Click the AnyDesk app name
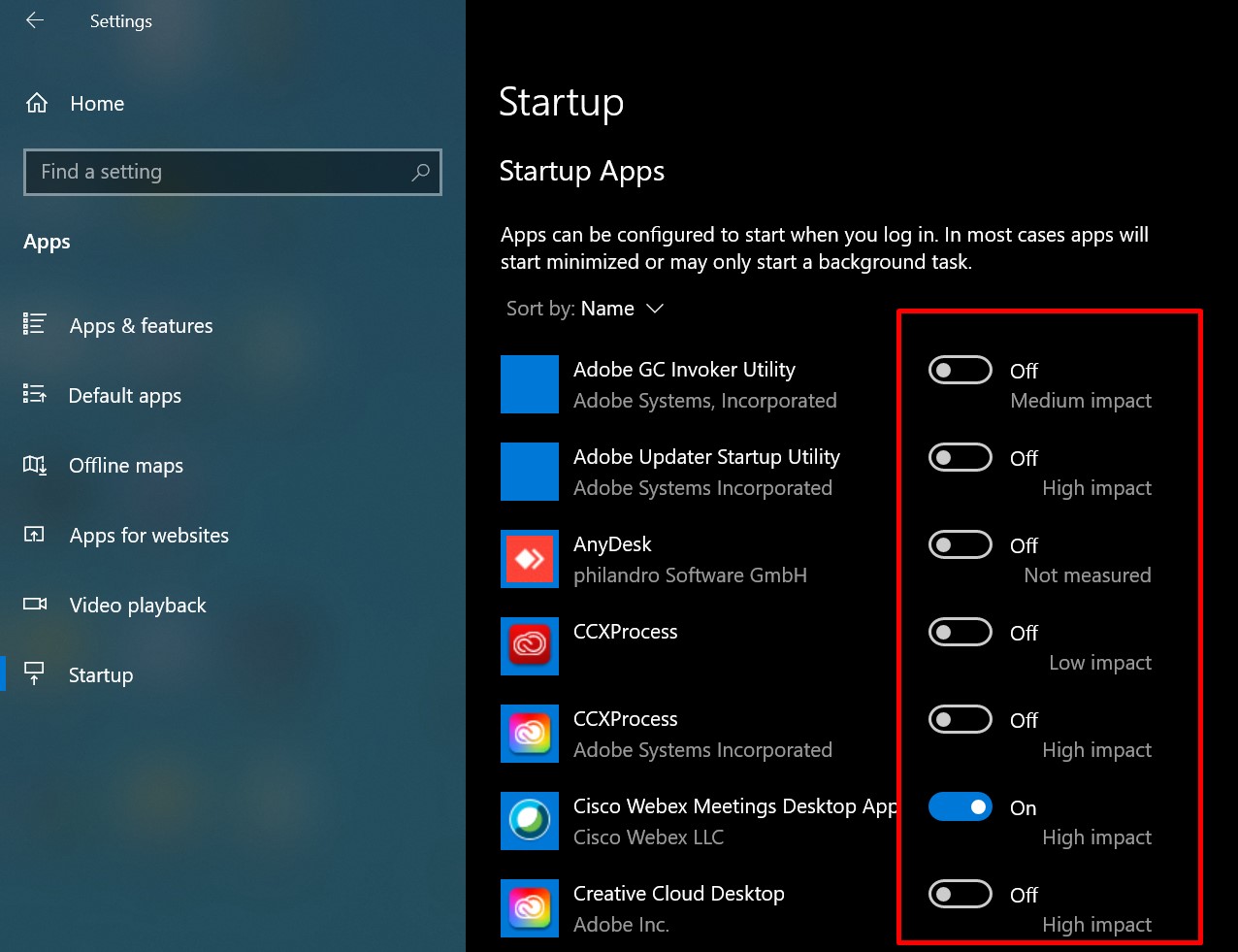1238x952 pixels. click(612, 544)
